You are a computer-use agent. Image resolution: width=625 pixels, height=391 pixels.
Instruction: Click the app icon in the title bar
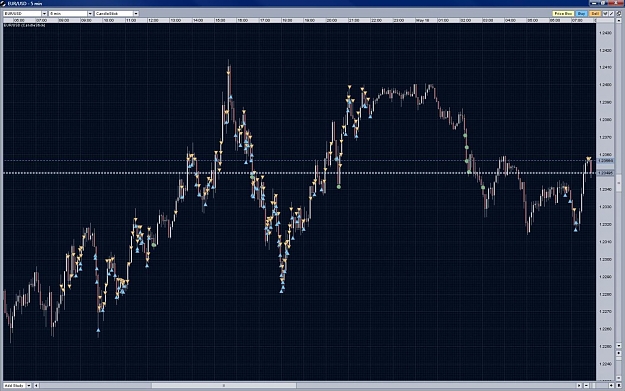pos(3,3)
